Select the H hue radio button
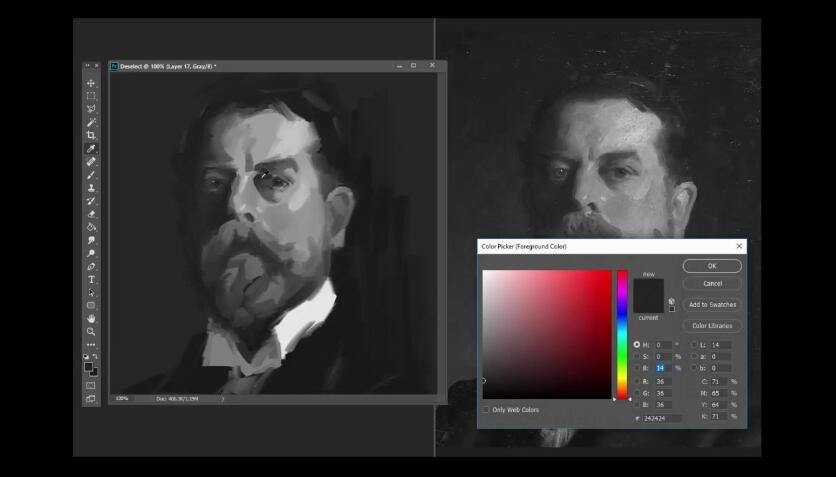 [x=637, y=345]
